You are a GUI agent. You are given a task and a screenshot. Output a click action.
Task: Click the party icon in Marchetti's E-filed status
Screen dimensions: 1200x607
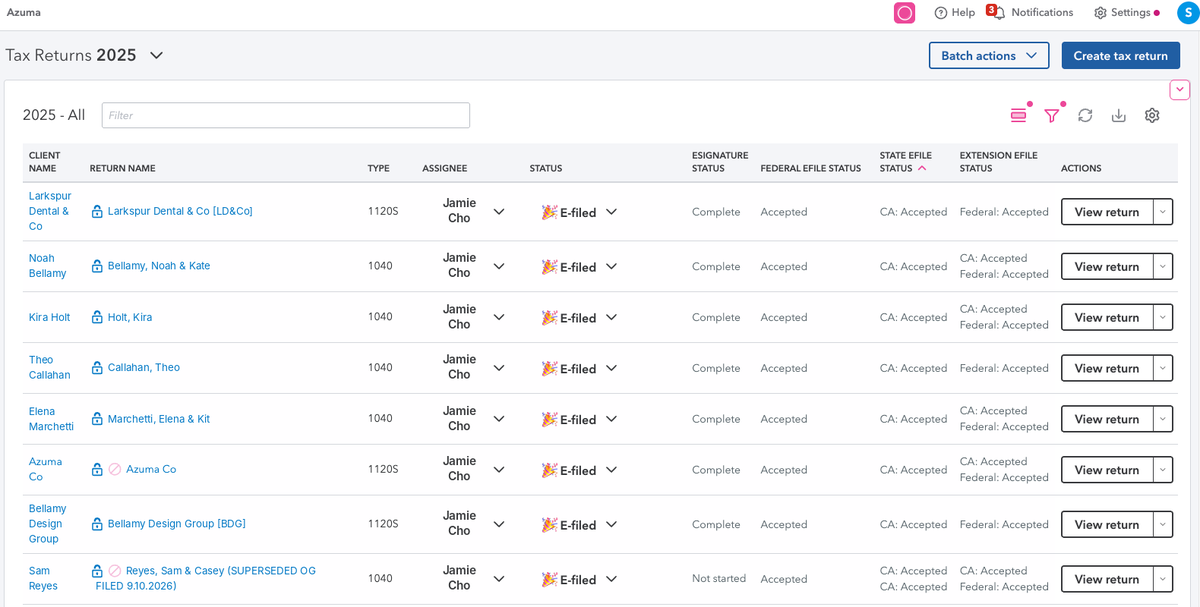click(549, 419)
